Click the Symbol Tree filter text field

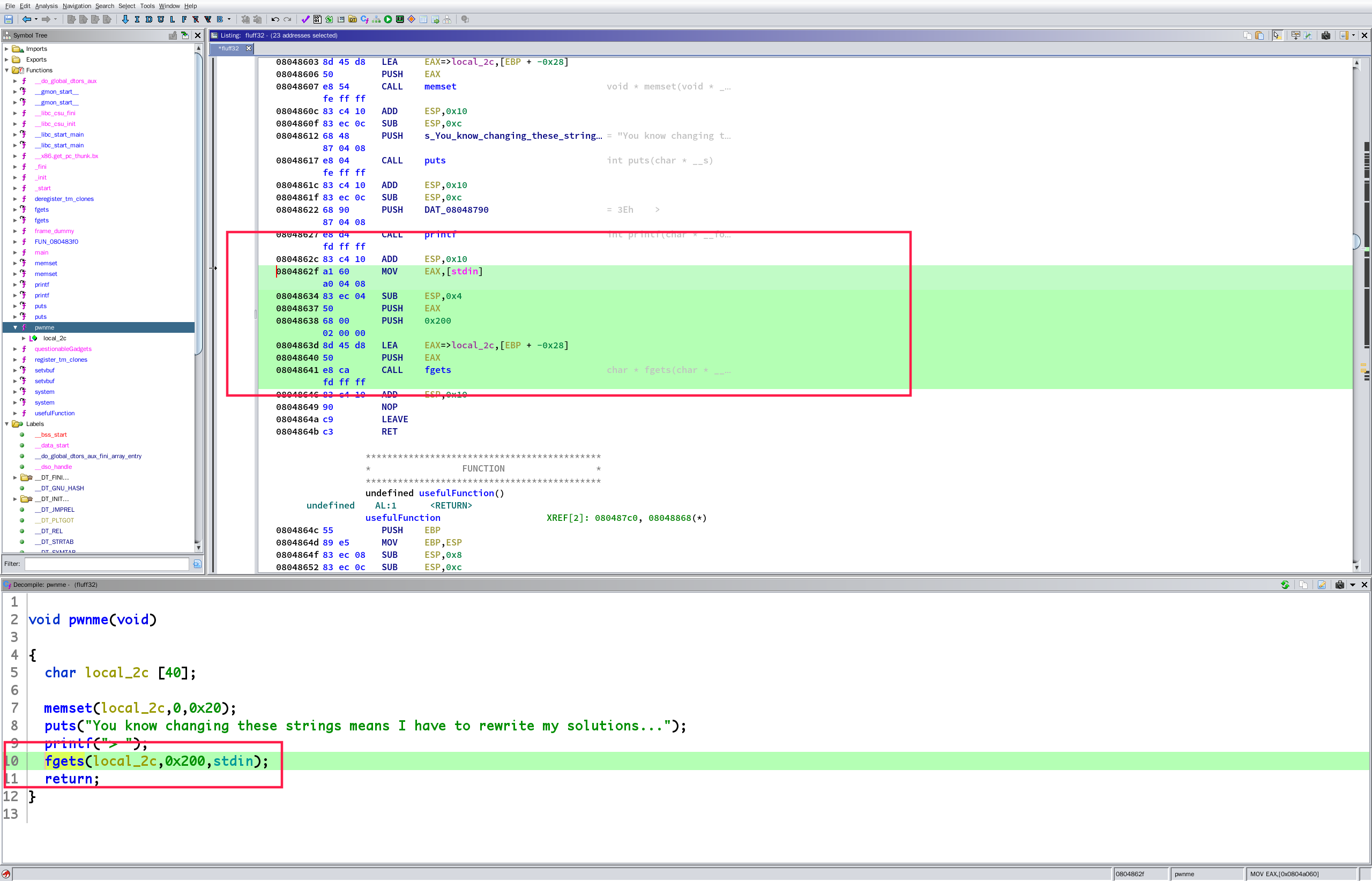(107, 564)
